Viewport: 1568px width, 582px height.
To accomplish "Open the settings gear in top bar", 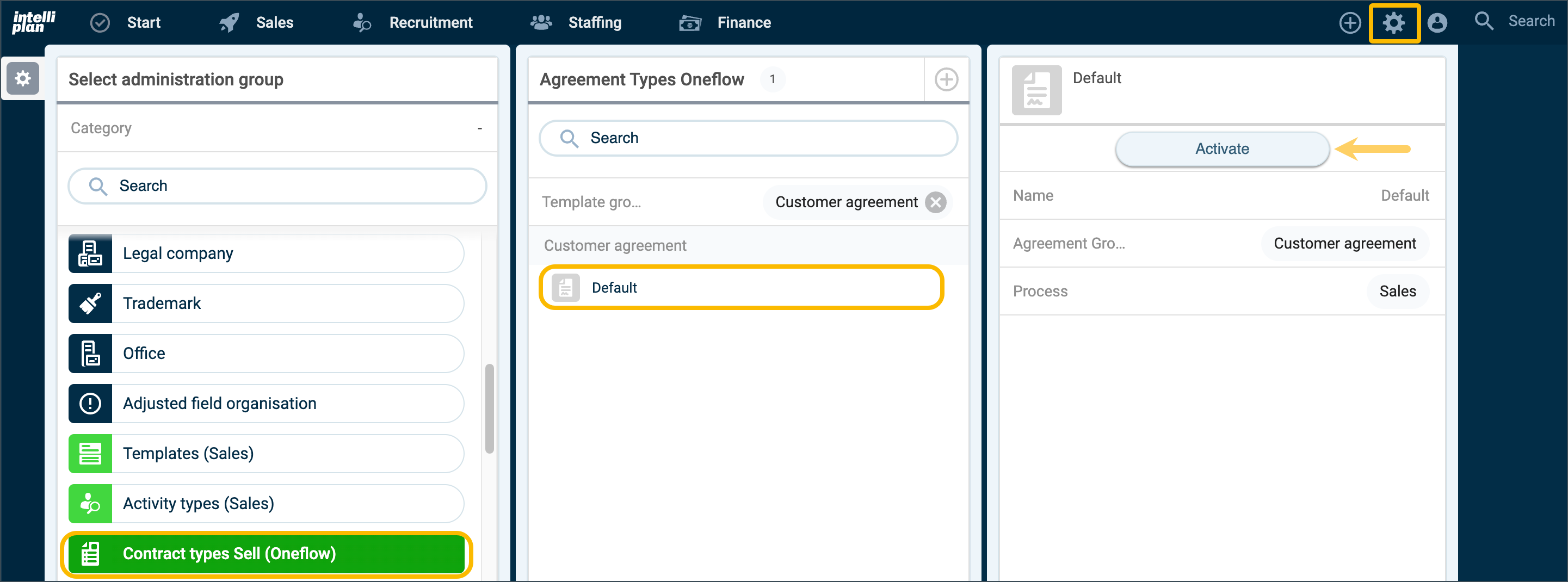I will coord(1393,23).
